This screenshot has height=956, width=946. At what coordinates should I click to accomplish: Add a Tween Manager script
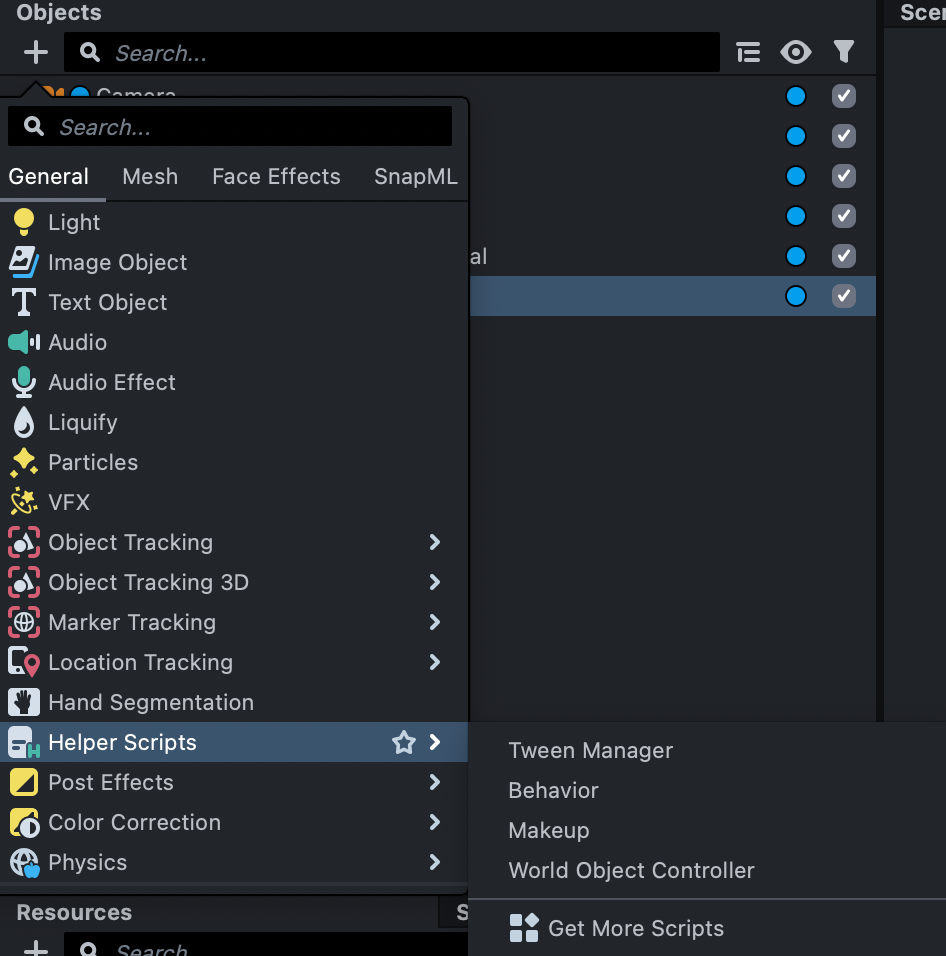(x=590, y=750)
